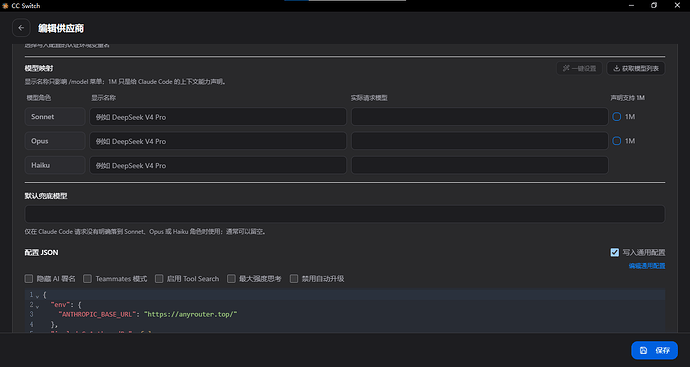The height and width of the screenshot is (367, 690).
Task: Check 禁用自动升级 option
Action: coord(294,279)
